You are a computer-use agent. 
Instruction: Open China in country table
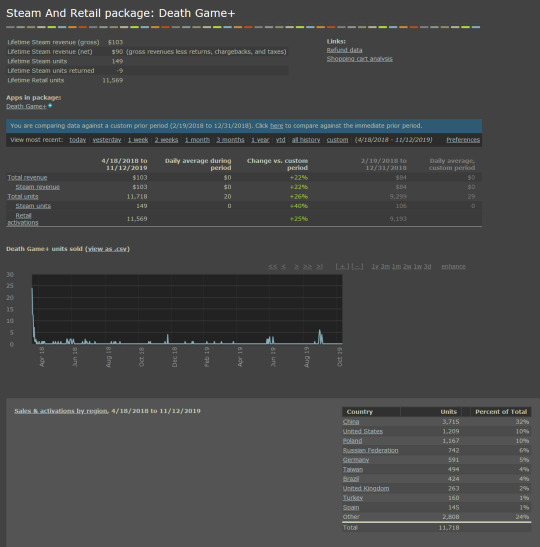click(x=351, y=422)
